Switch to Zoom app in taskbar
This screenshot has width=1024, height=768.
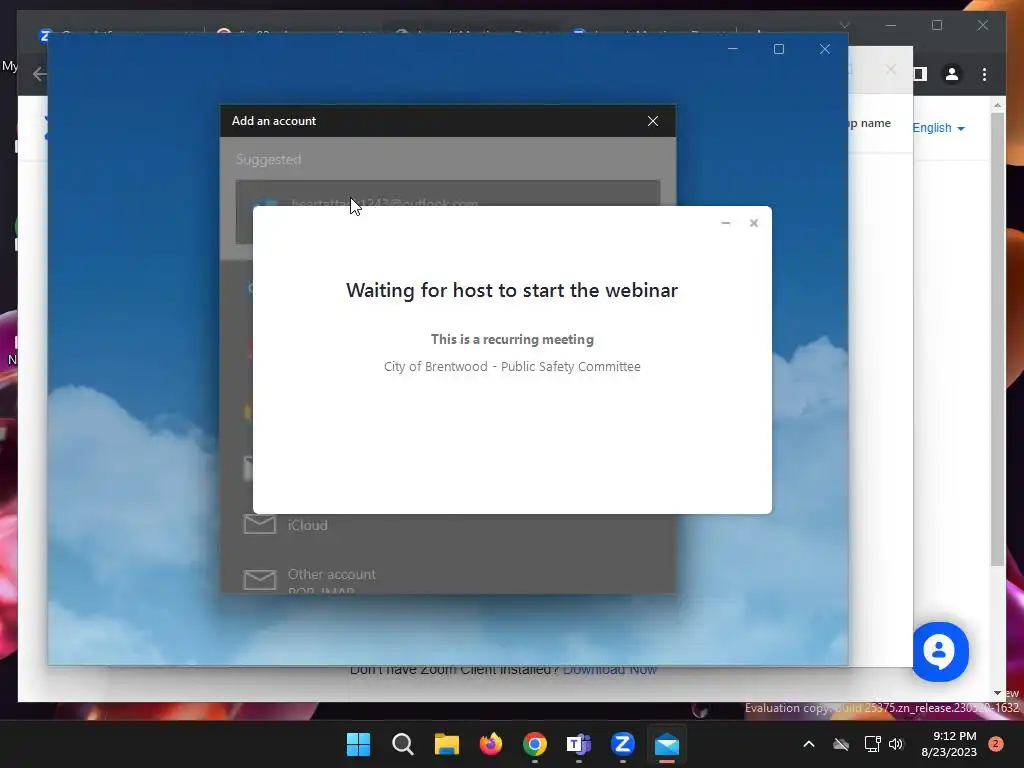(622, 744)
